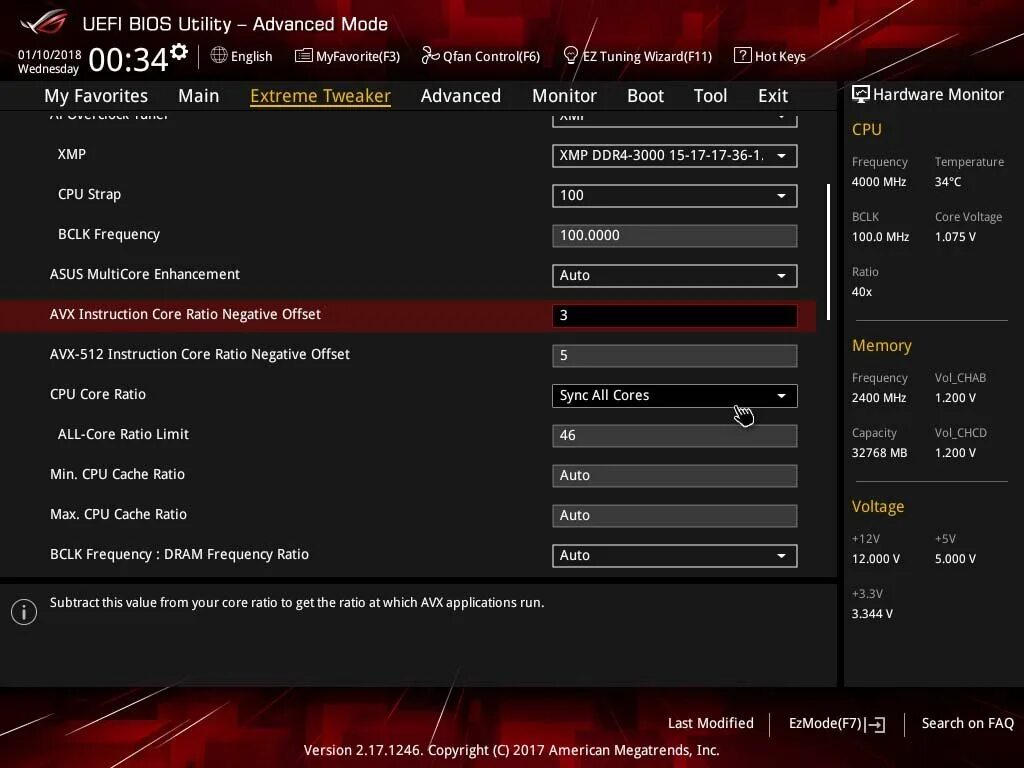Screen dimensions: 1024x768
Task: Click the Memory Frequency 2400 MHz value
Action: pyautogui.click(x=879, y=398)
